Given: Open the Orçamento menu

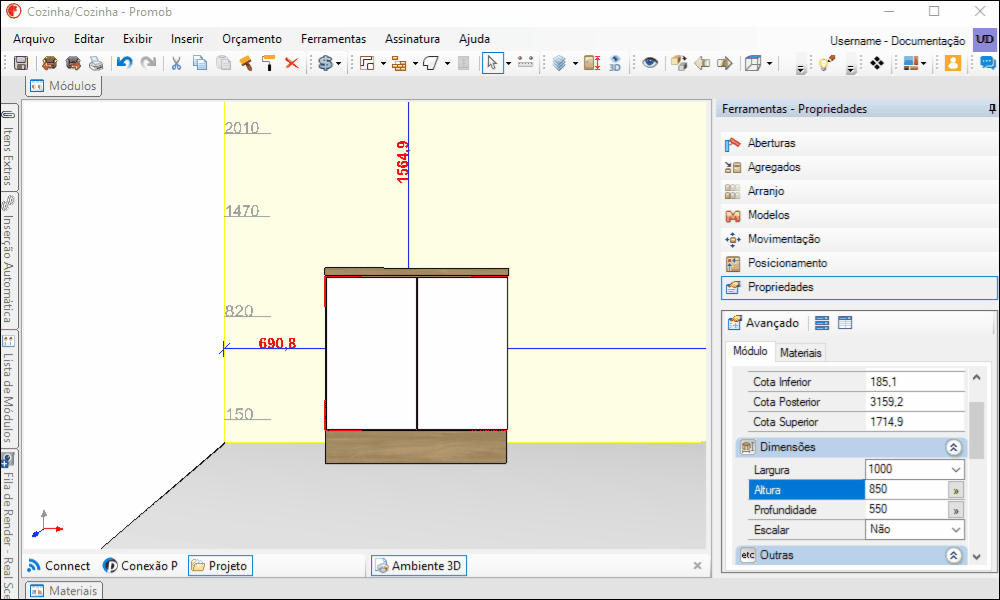Looking at the screenshot, I should [252, 39].
